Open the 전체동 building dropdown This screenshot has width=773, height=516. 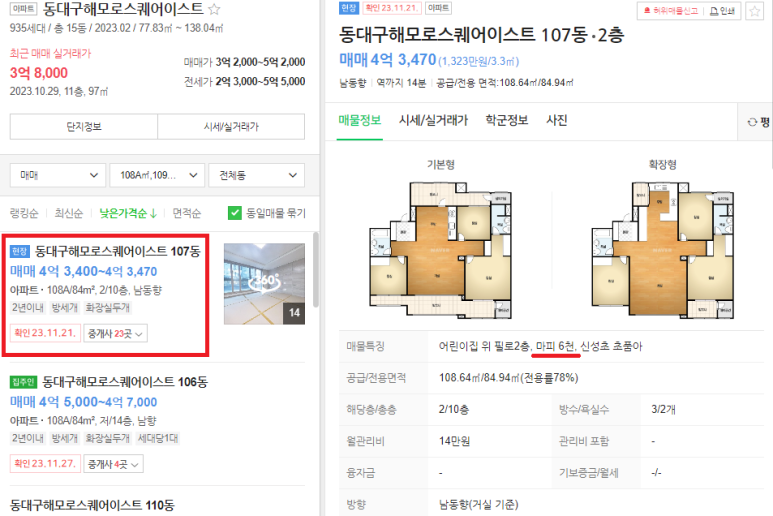point(256,175)
